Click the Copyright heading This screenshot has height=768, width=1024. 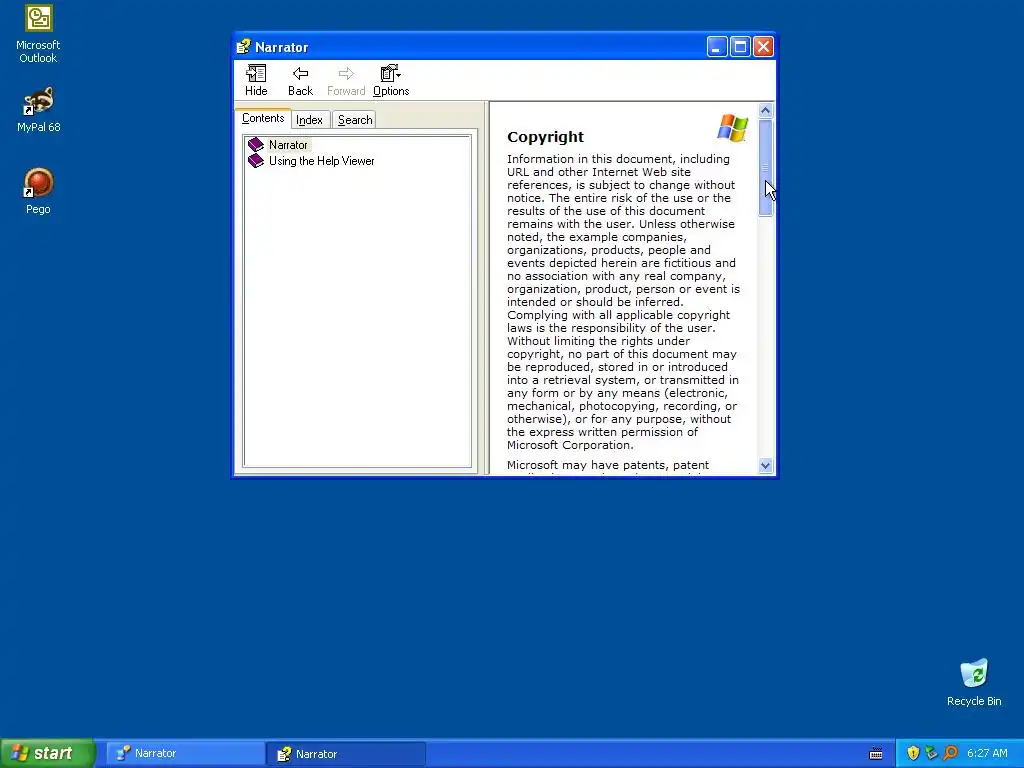[x=545, y=137]
